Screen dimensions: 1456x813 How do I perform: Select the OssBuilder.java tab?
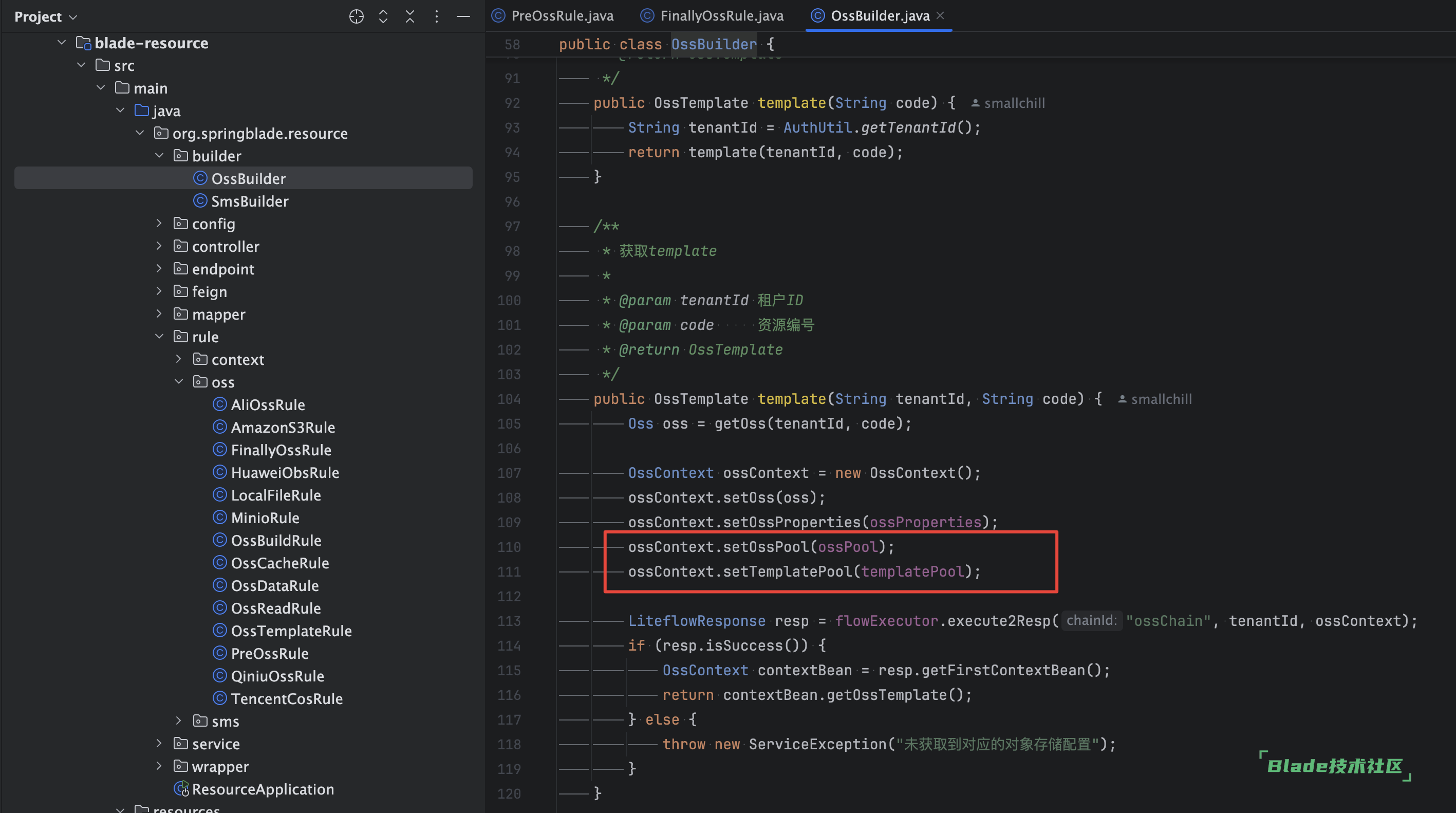coord(870,15)
